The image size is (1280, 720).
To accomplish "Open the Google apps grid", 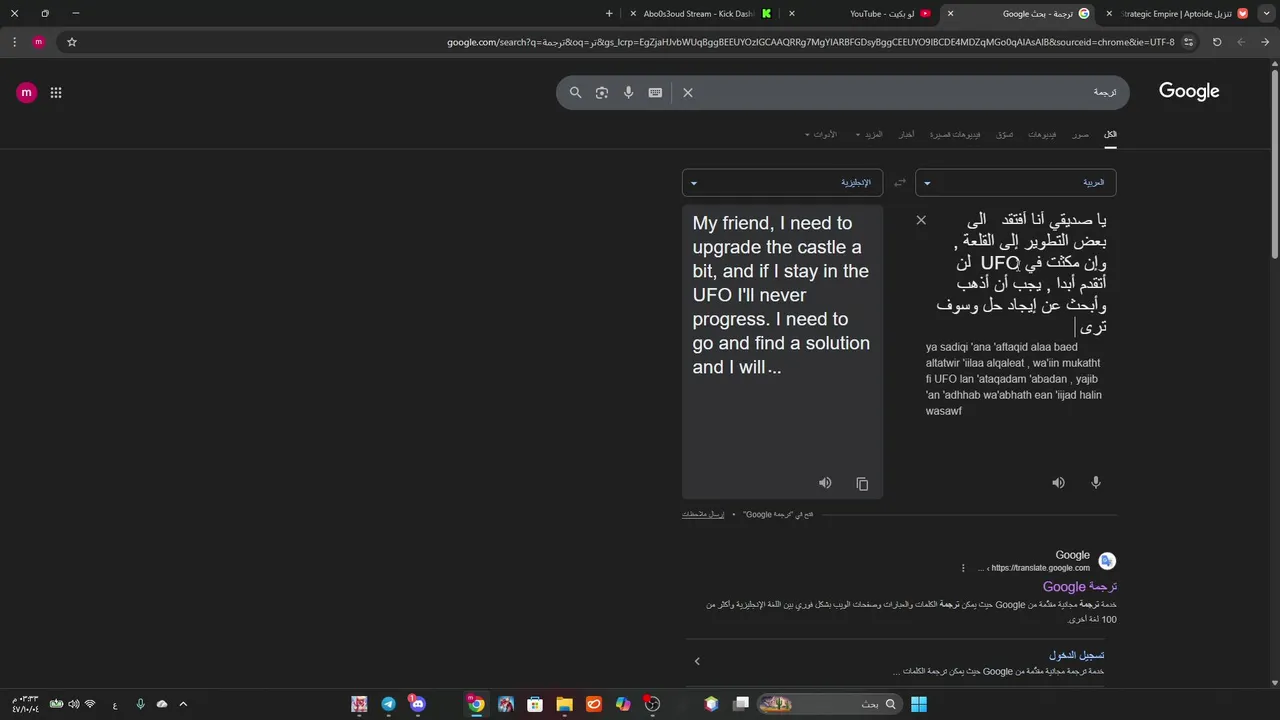I will [56, 92].
